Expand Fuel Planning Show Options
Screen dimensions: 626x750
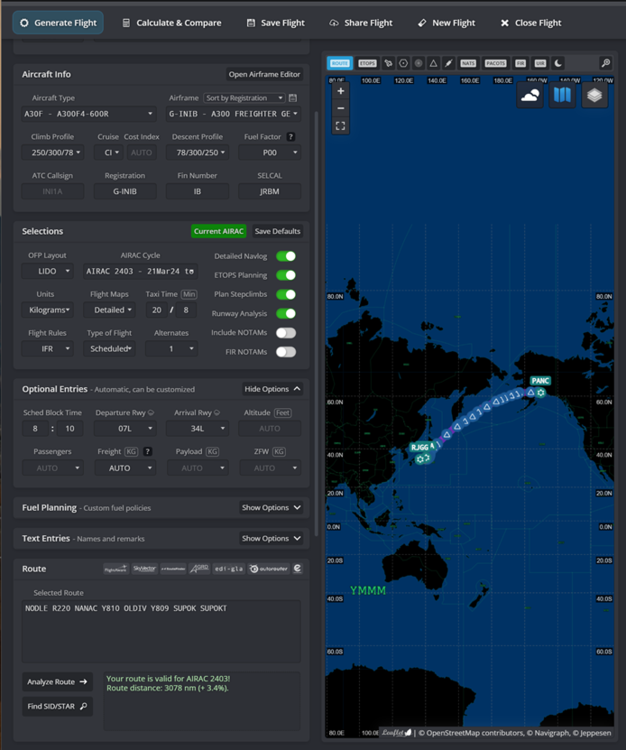(x=271, y=508)
